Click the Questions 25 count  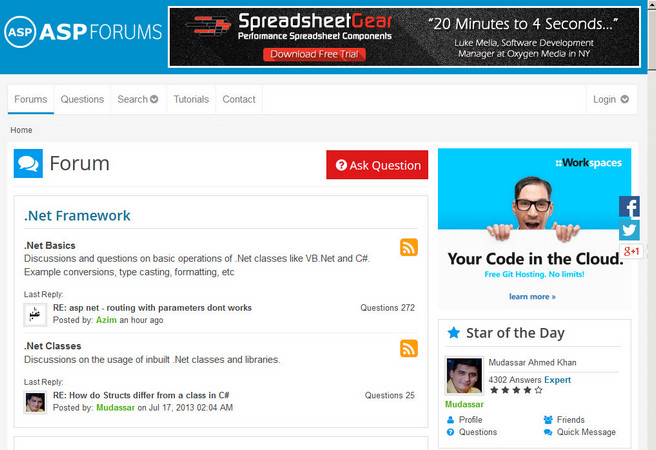click(390, 395)
